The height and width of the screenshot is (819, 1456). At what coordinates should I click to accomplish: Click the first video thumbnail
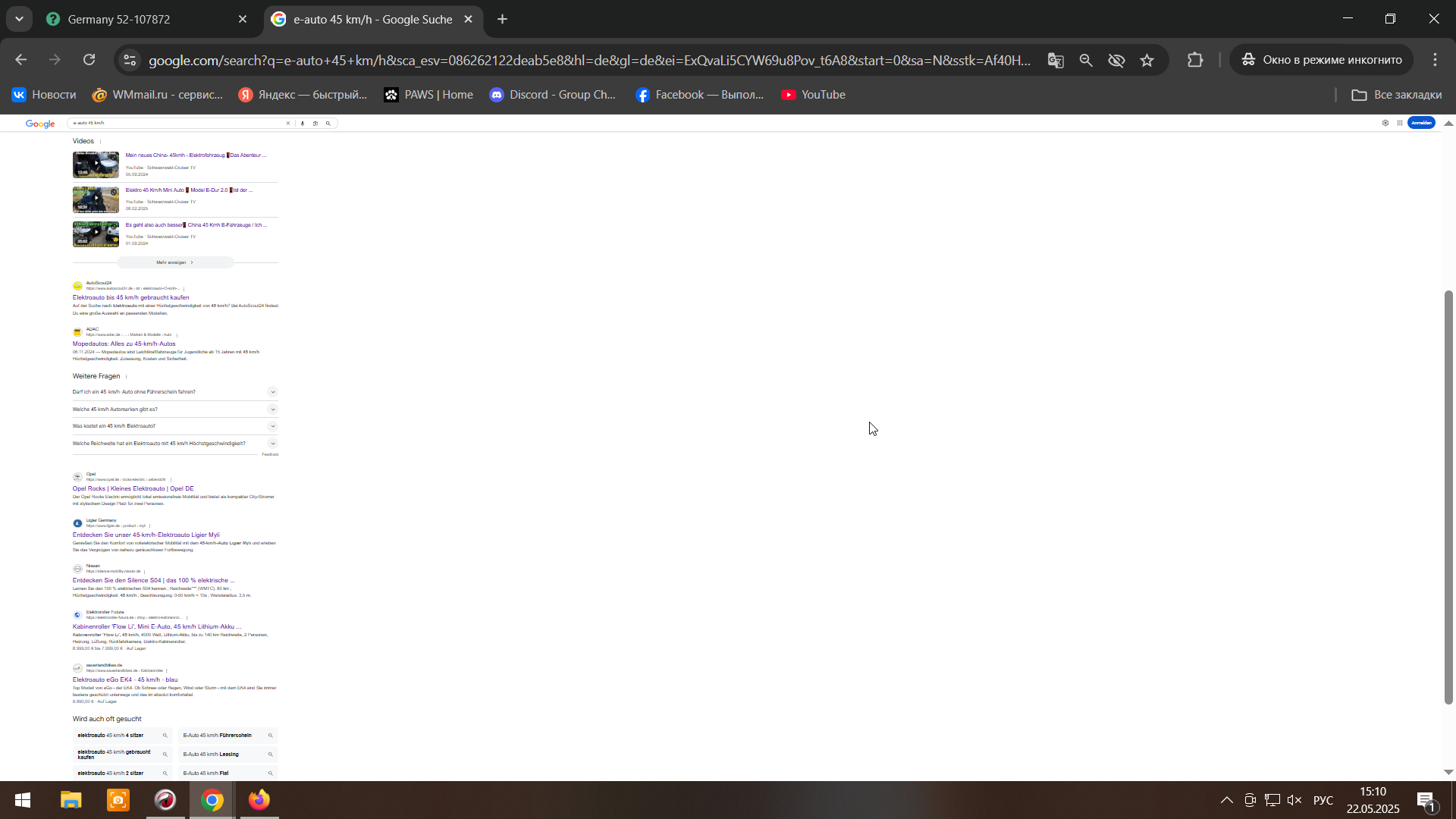point(96,165)
